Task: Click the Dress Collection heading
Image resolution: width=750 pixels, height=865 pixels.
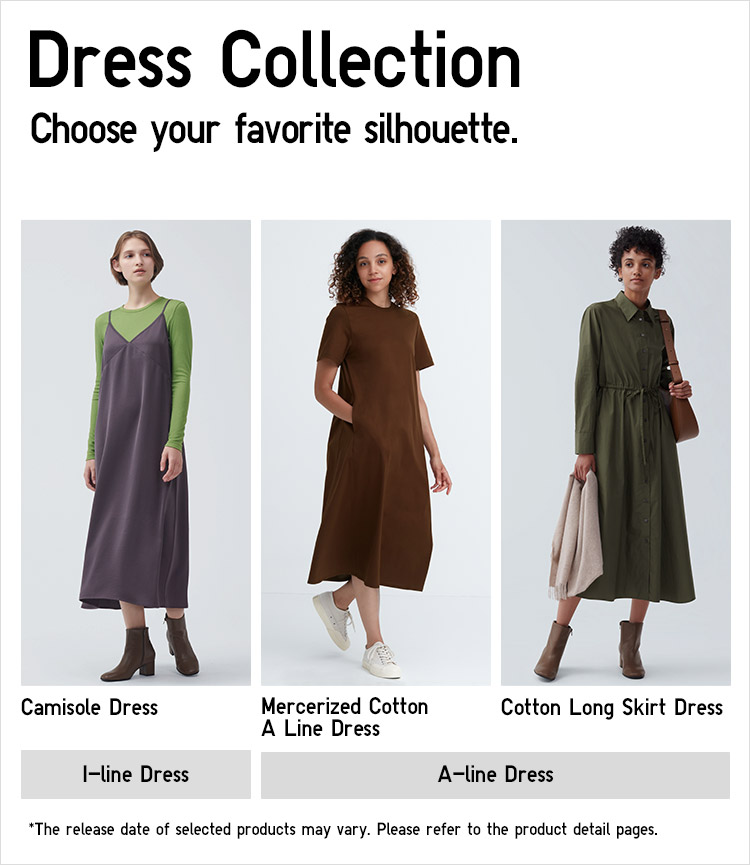Action: click(x=274, y=59)
